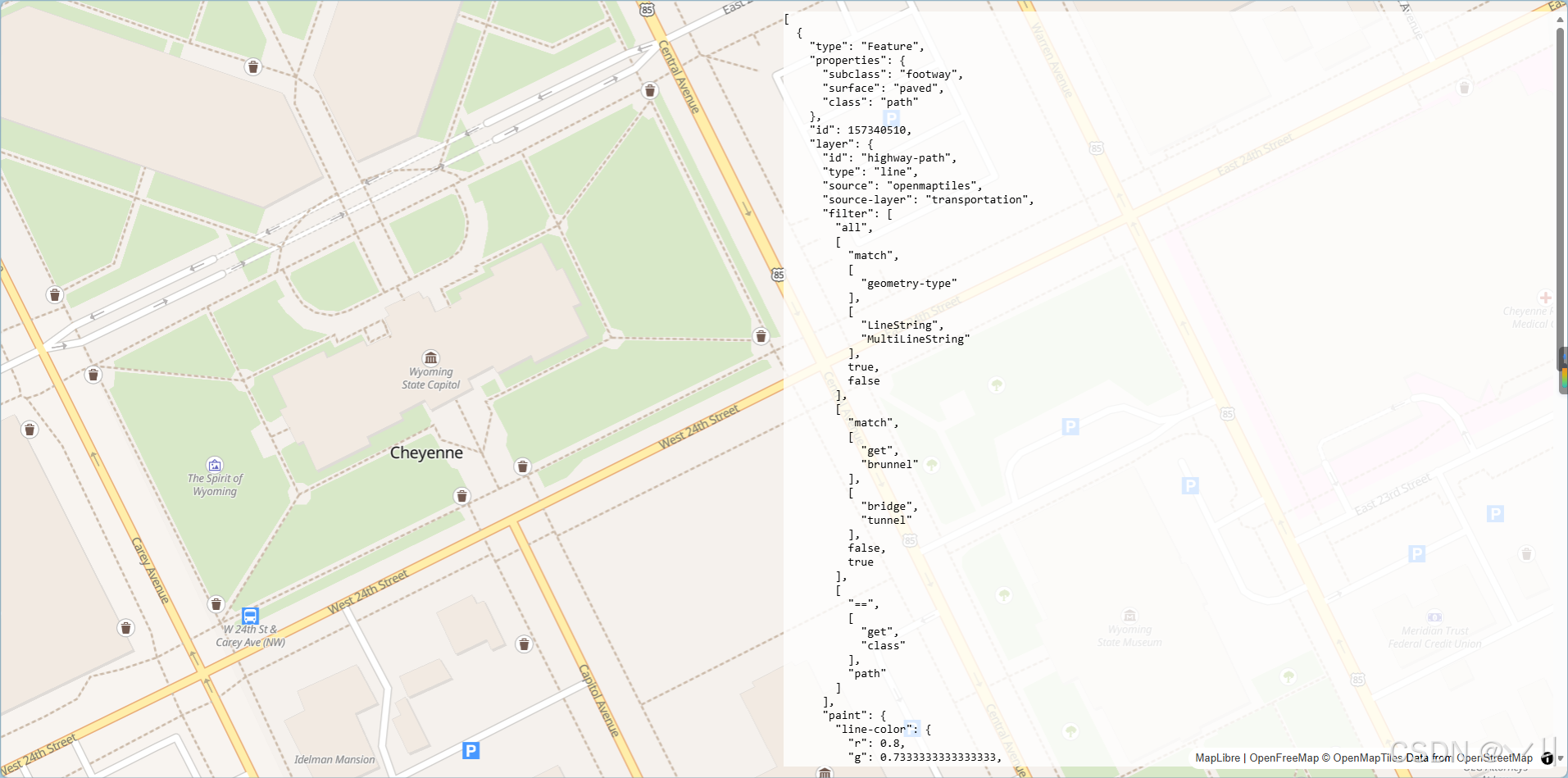Click the "type": "Feature" line
This screenshot has width=1568, height=778.
coord(866,47)
